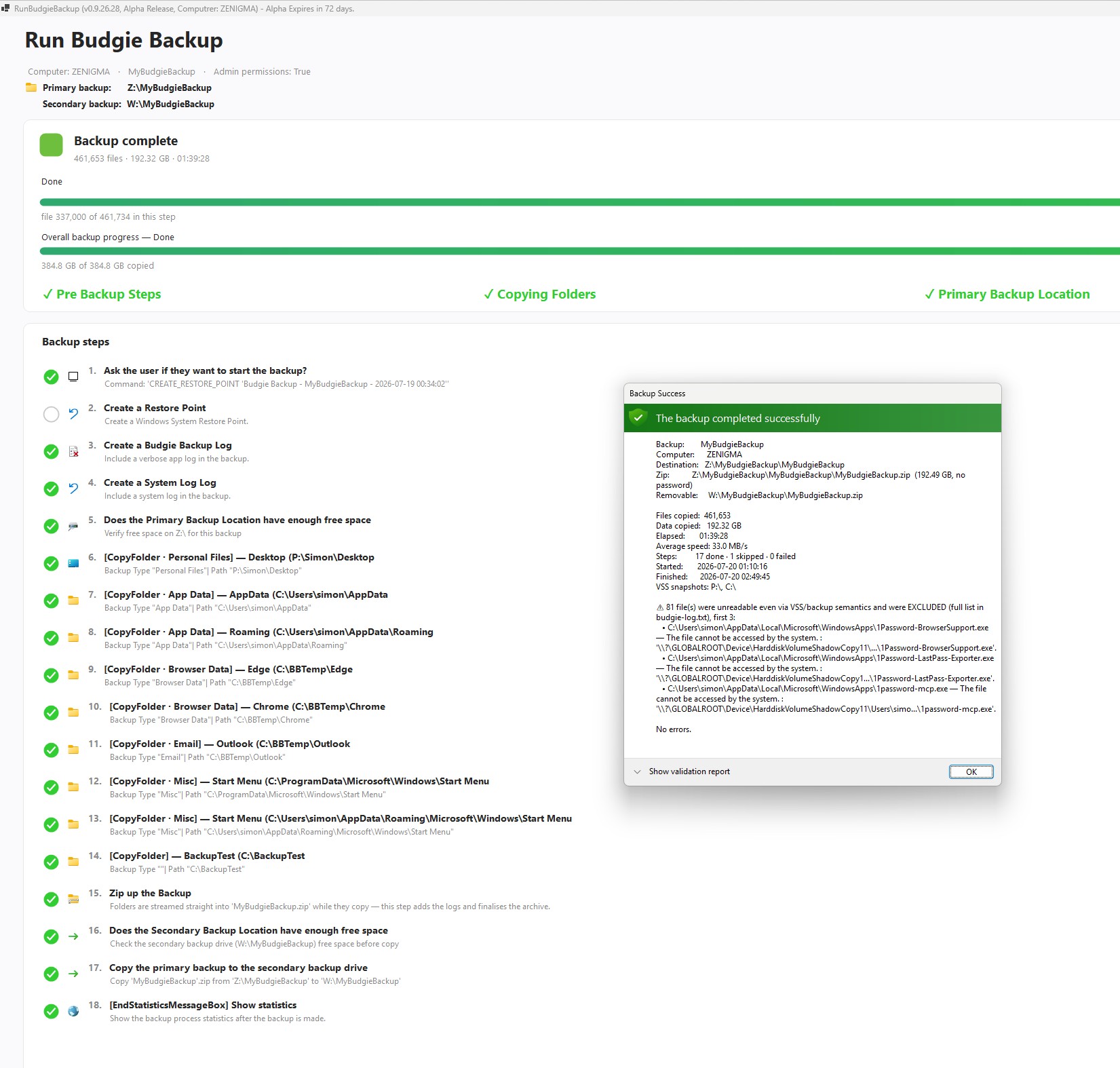Click the zip folder icon for Zip up the Backup
This screenshot has height=1068, width=1120.
pyautogui.click(x=73, y=899)
